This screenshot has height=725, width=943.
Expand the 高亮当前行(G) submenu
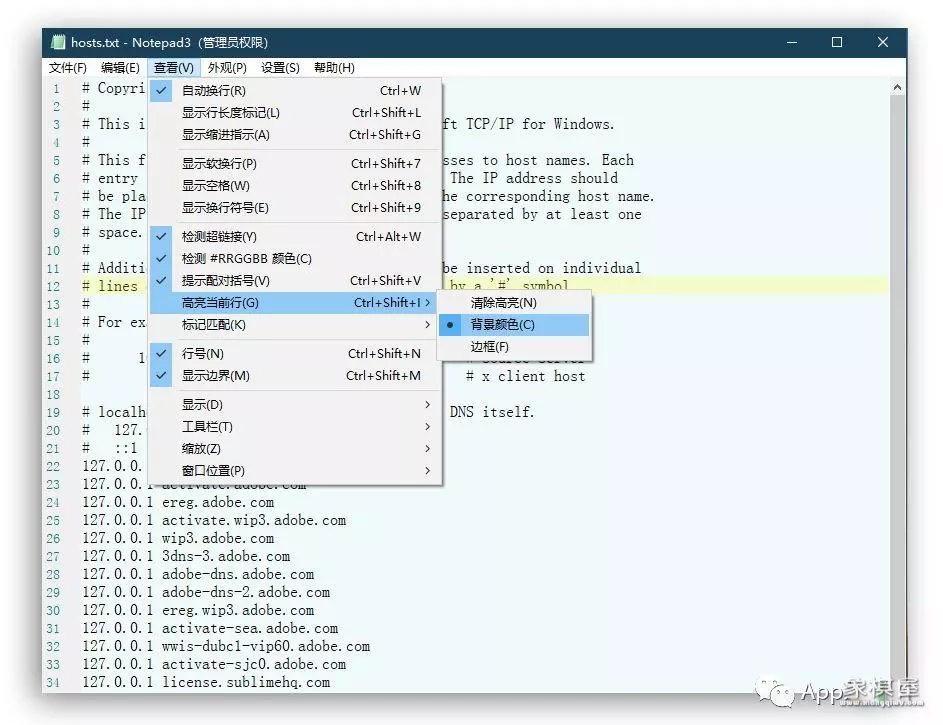(x=295, y=302)
